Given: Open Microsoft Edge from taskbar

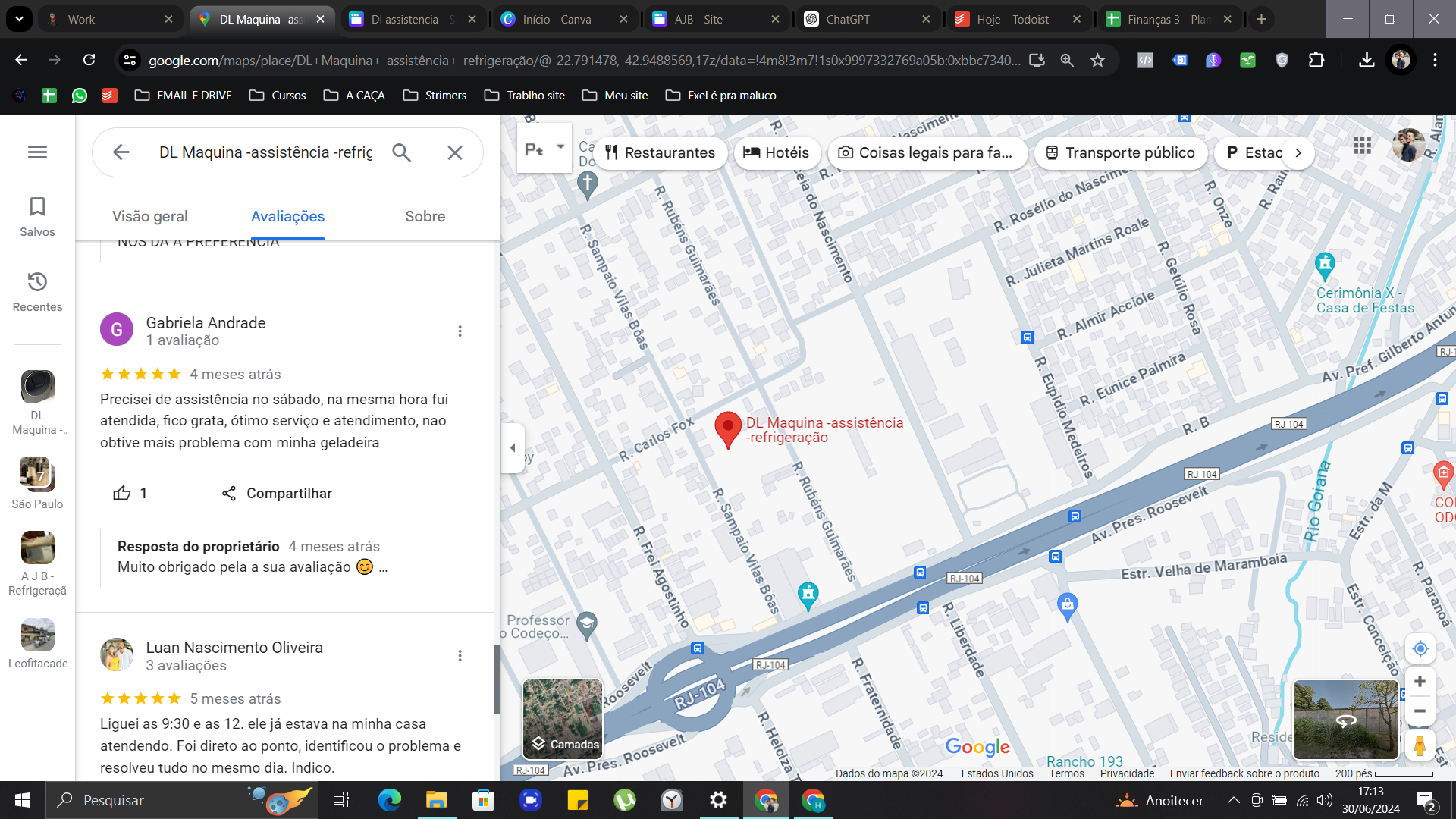Looking at the screenshot, I should click(x=389, y=800).
